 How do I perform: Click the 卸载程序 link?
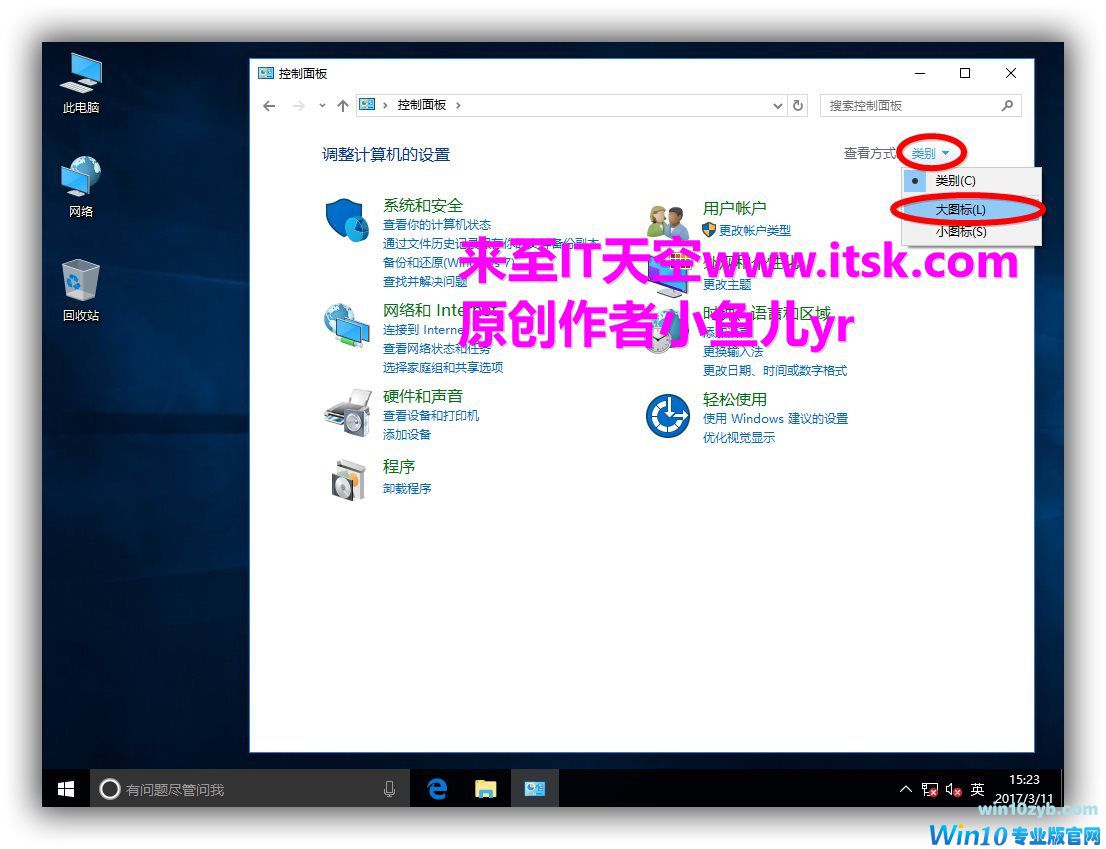click(x=407, y=488)
